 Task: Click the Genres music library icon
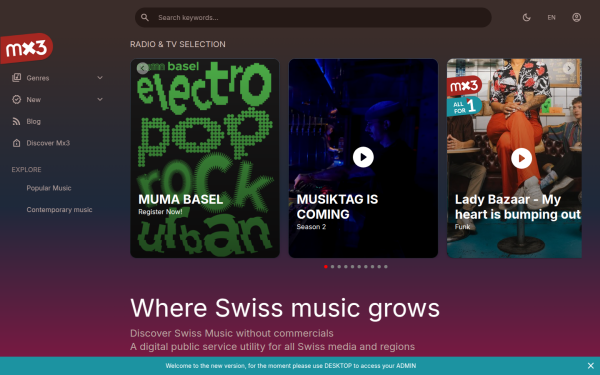click(x=16, y=78)
